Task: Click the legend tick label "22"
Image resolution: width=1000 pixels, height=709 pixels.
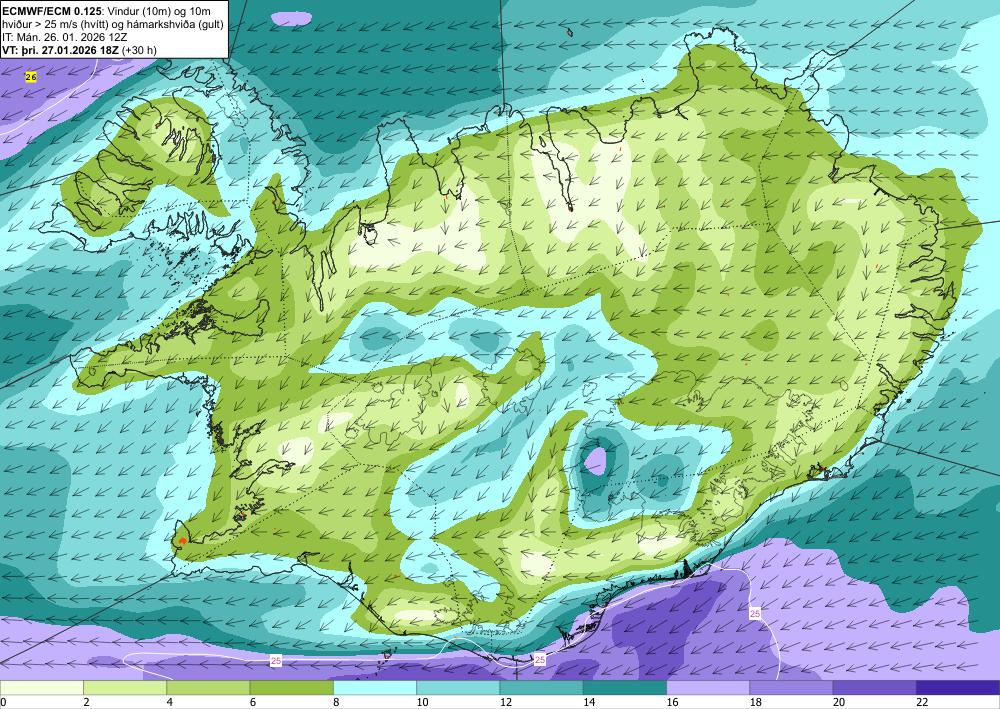Action: [922, 703]
